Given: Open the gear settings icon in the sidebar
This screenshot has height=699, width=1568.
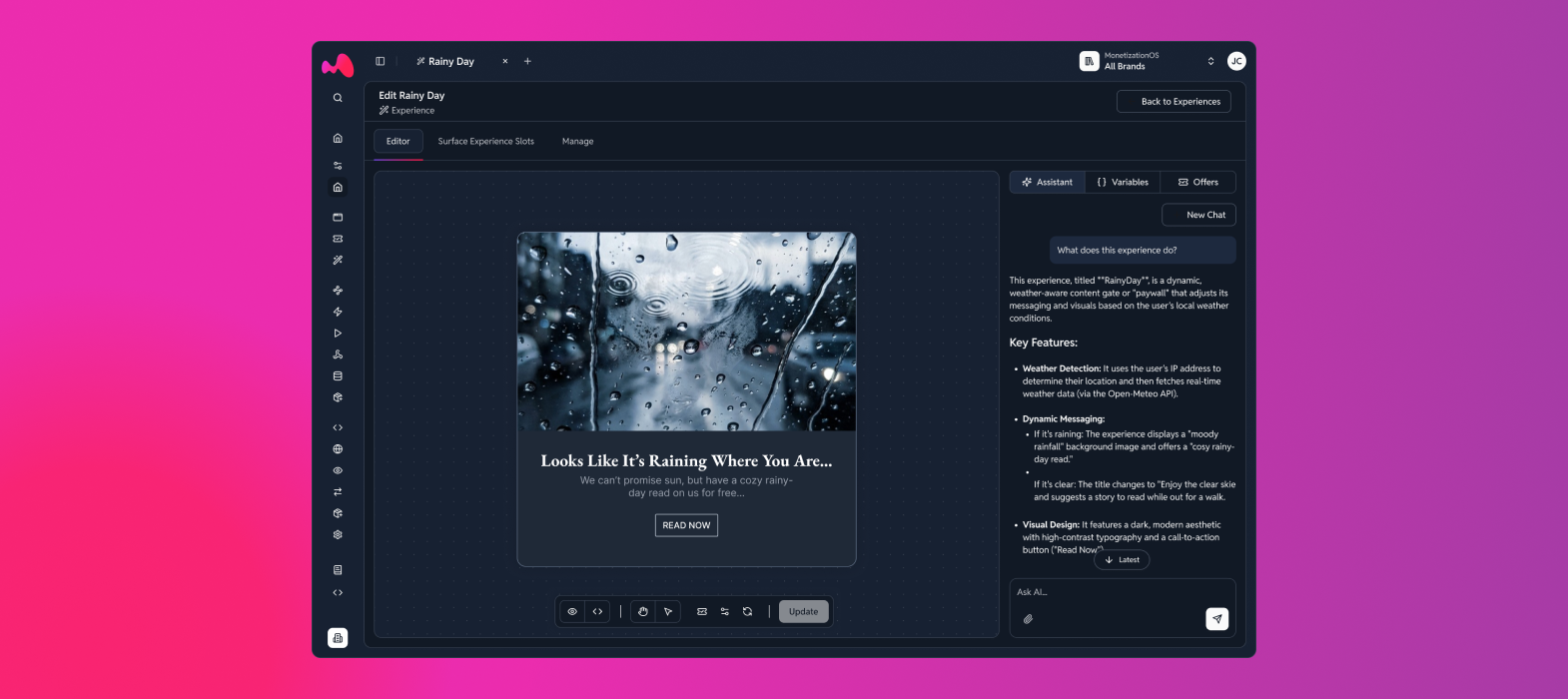Looking at the screenshot, I should click(x=338, y=534).
